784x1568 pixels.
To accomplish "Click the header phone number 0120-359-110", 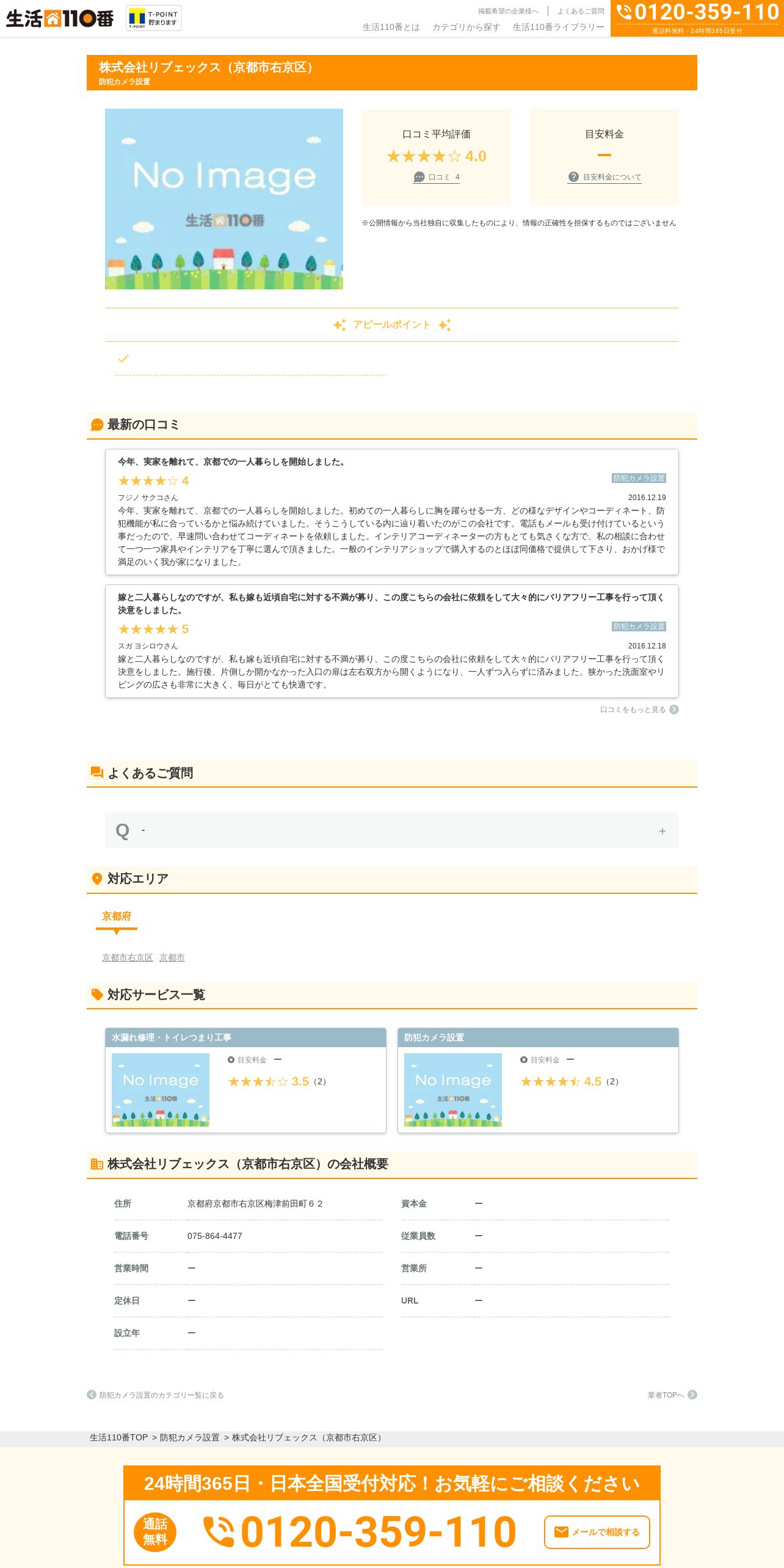I will click(x=707, y=12).
